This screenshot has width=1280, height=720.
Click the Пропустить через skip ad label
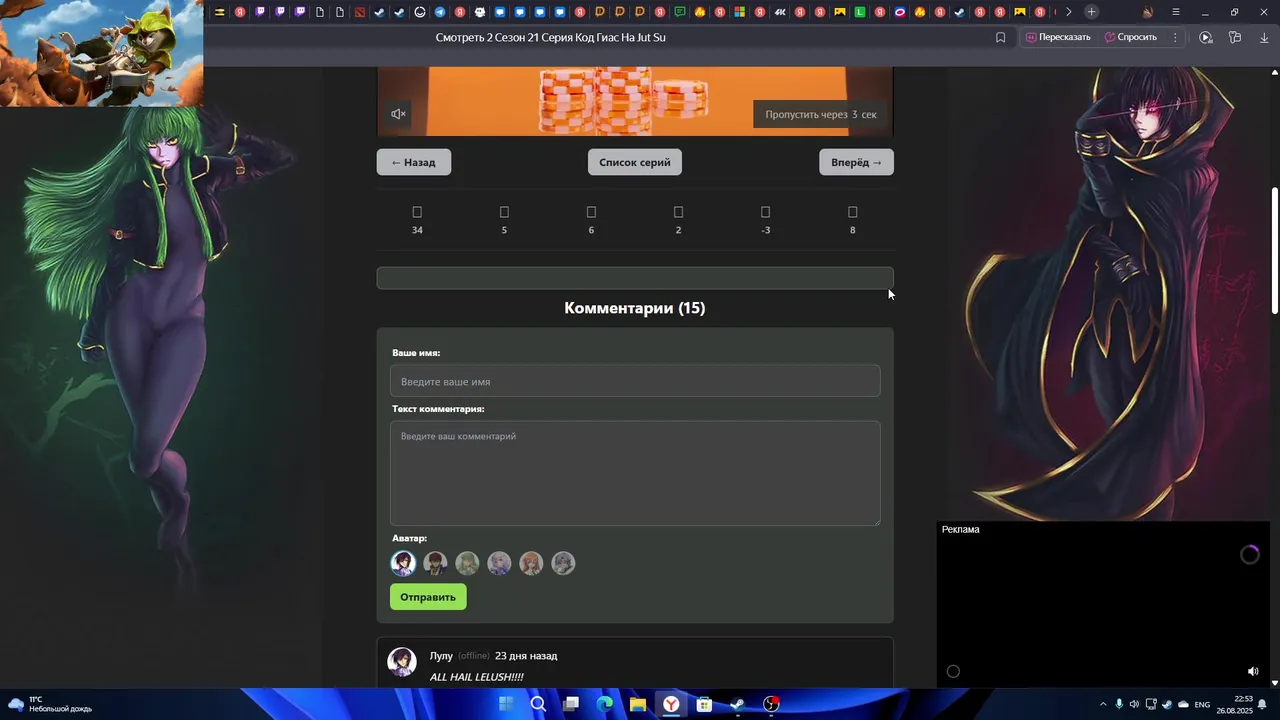click(x=821, y=114)
